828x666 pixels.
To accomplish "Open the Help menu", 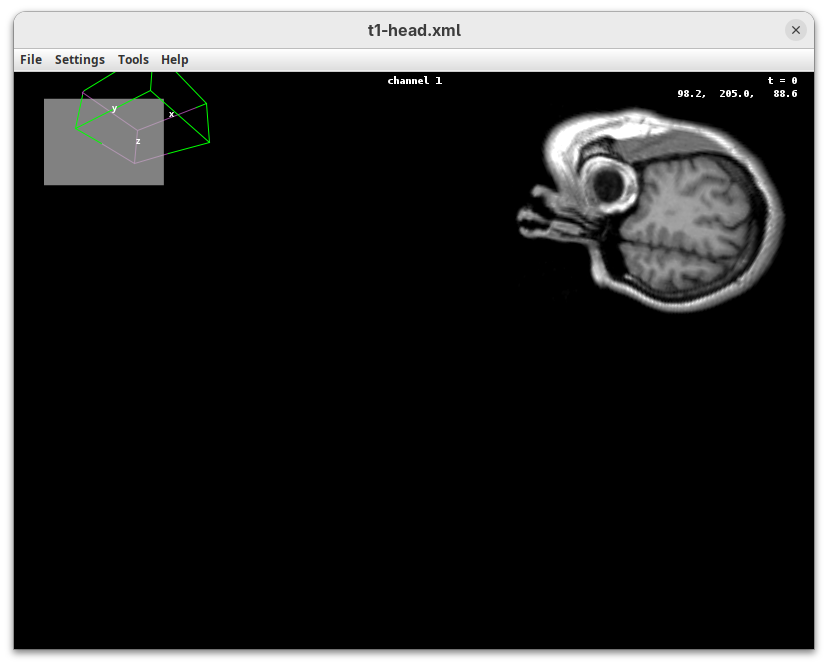I will [x=175, y=60].
